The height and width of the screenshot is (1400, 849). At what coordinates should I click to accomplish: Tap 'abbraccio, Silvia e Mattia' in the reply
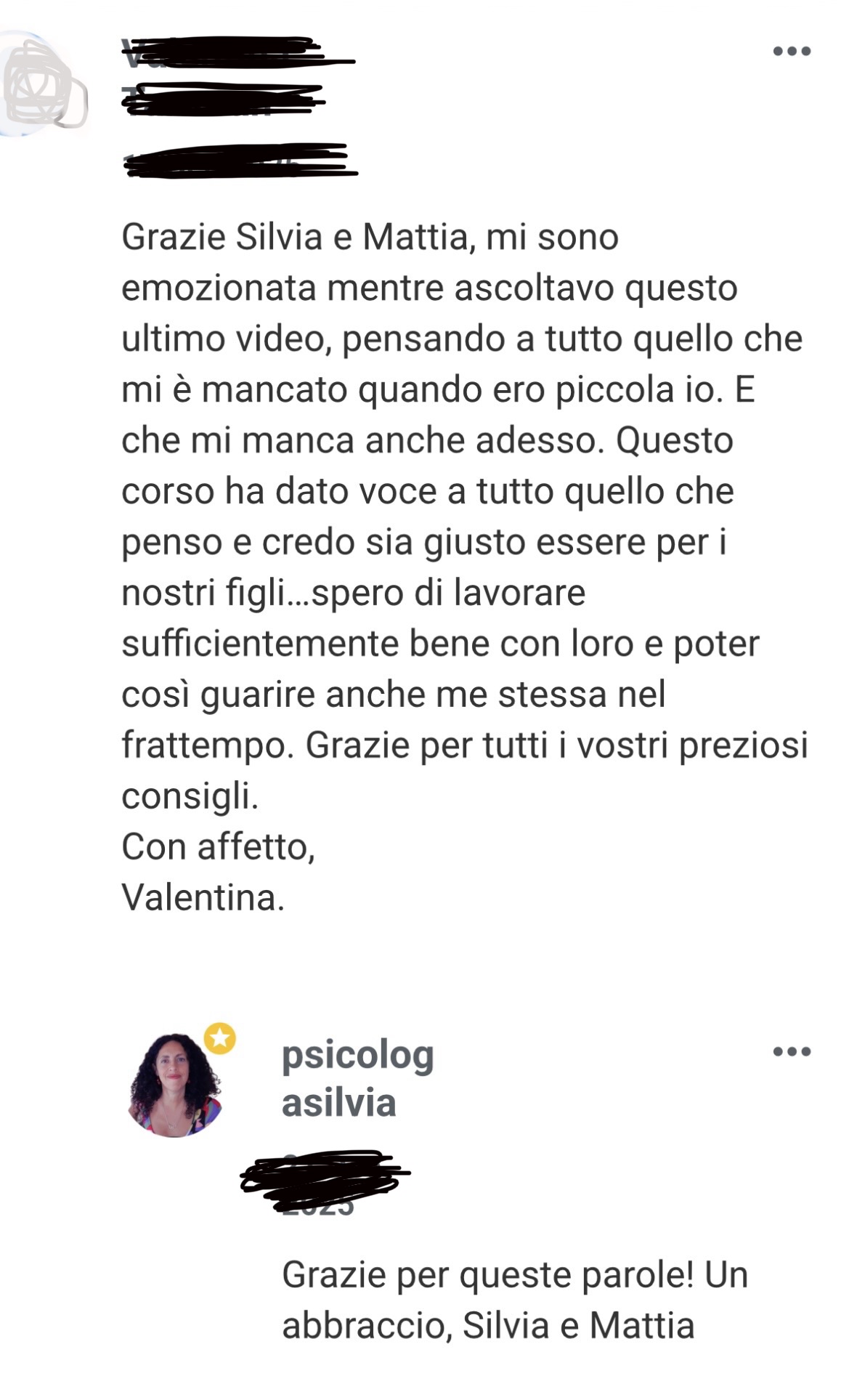pyautogui.click(x=488, y=1326)
